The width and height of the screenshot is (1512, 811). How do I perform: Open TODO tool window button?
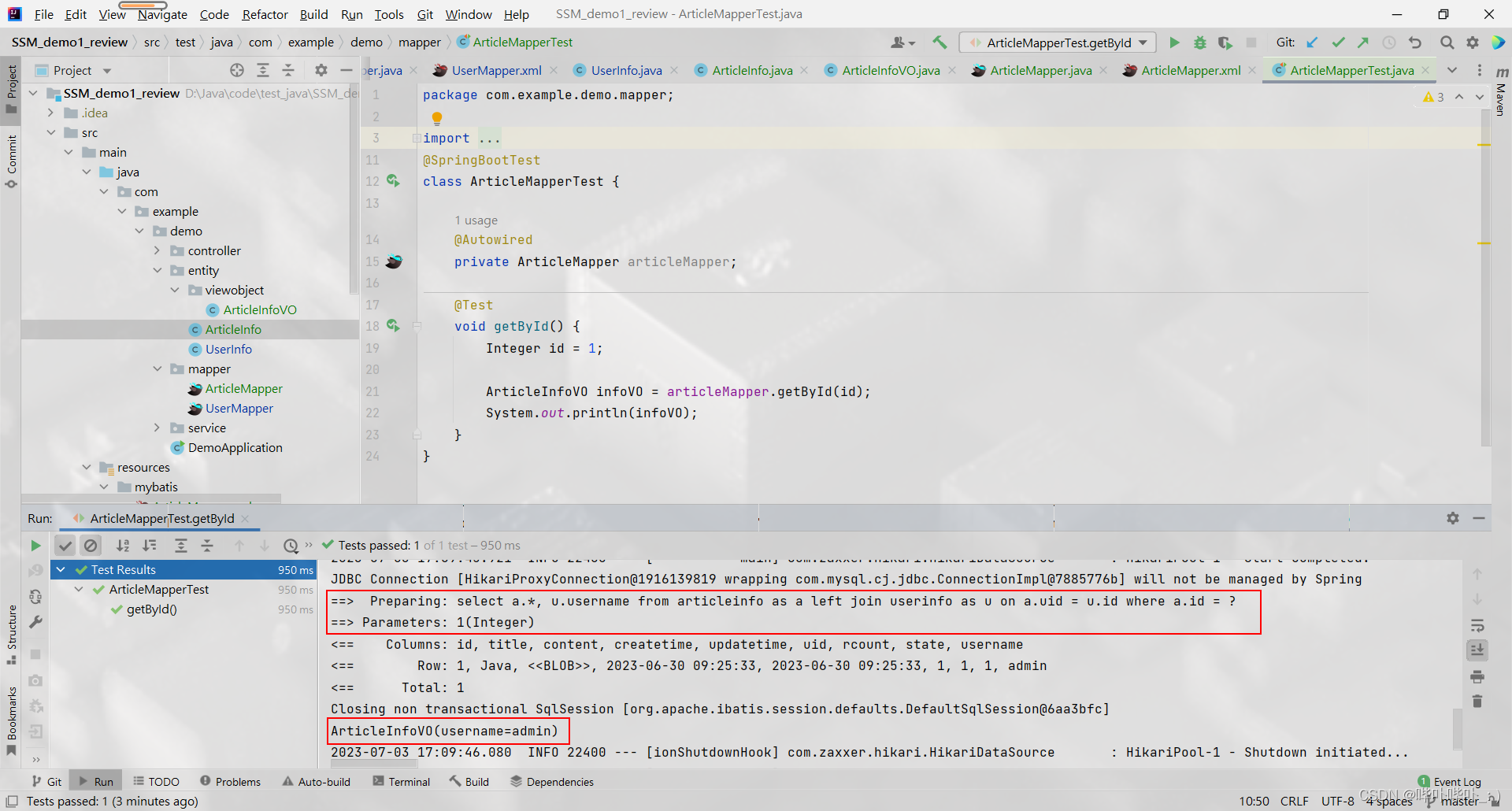tap(156, 782)
